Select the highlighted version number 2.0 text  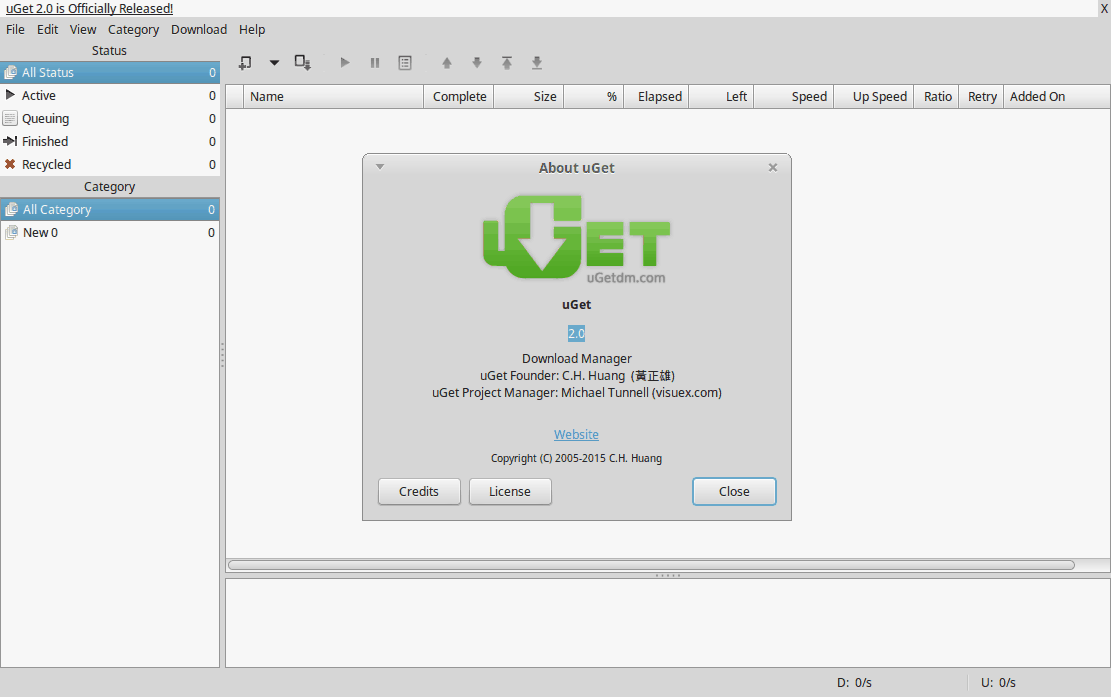coord(576,332)
